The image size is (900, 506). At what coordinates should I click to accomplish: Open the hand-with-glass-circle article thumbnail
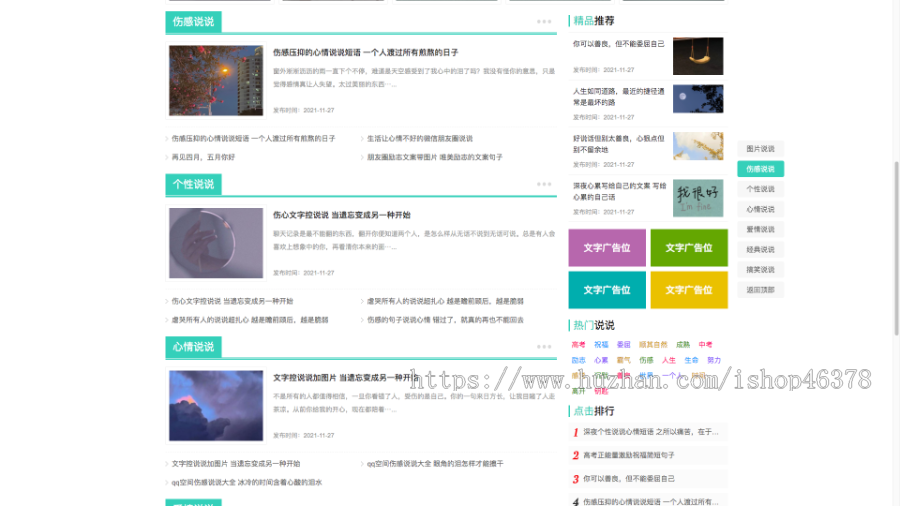[216, 243]
